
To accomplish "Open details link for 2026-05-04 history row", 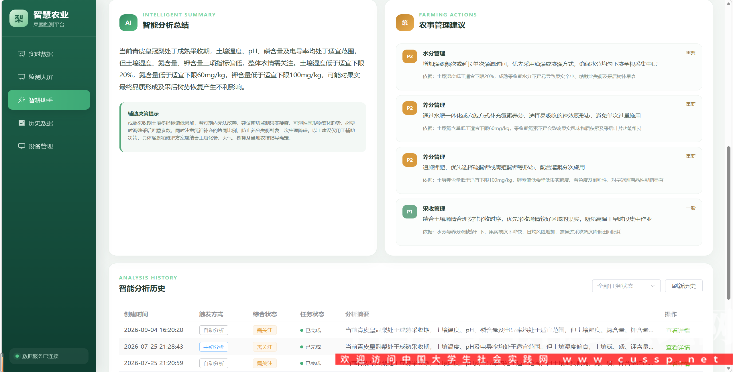I will point(677,330).
